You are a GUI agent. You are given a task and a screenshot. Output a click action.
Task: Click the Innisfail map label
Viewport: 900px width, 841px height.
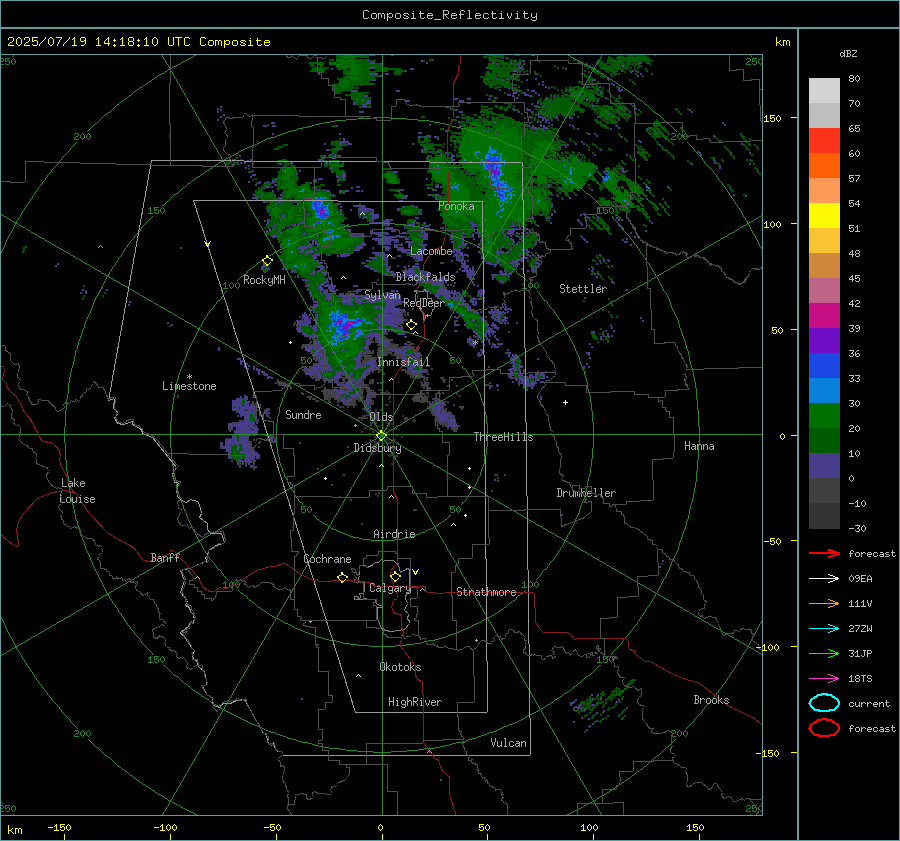(x=404, y=362)
